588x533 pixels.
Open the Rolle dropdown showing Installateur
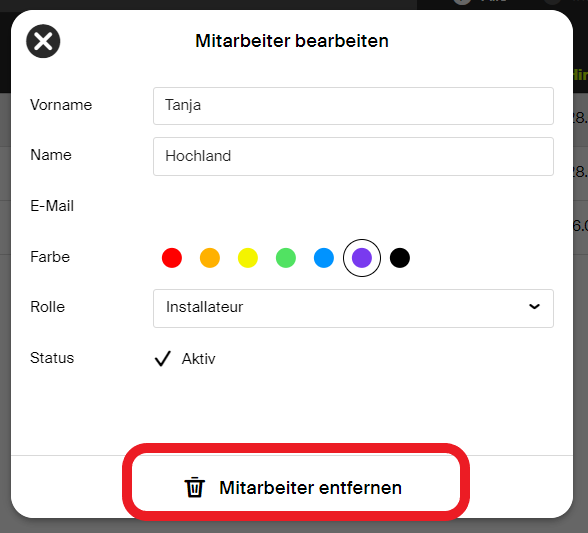coord(353,308)
